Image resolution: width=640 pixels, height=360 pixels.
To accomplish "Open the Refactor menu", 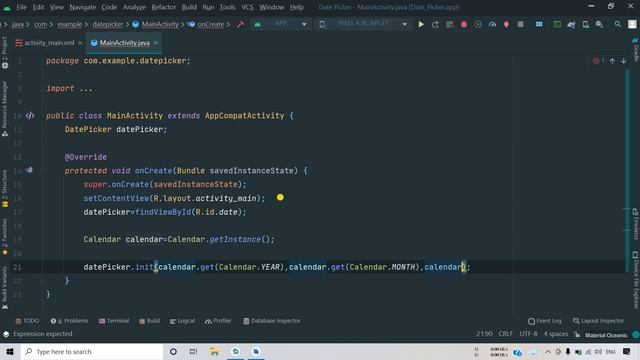I will pos(163,7).
